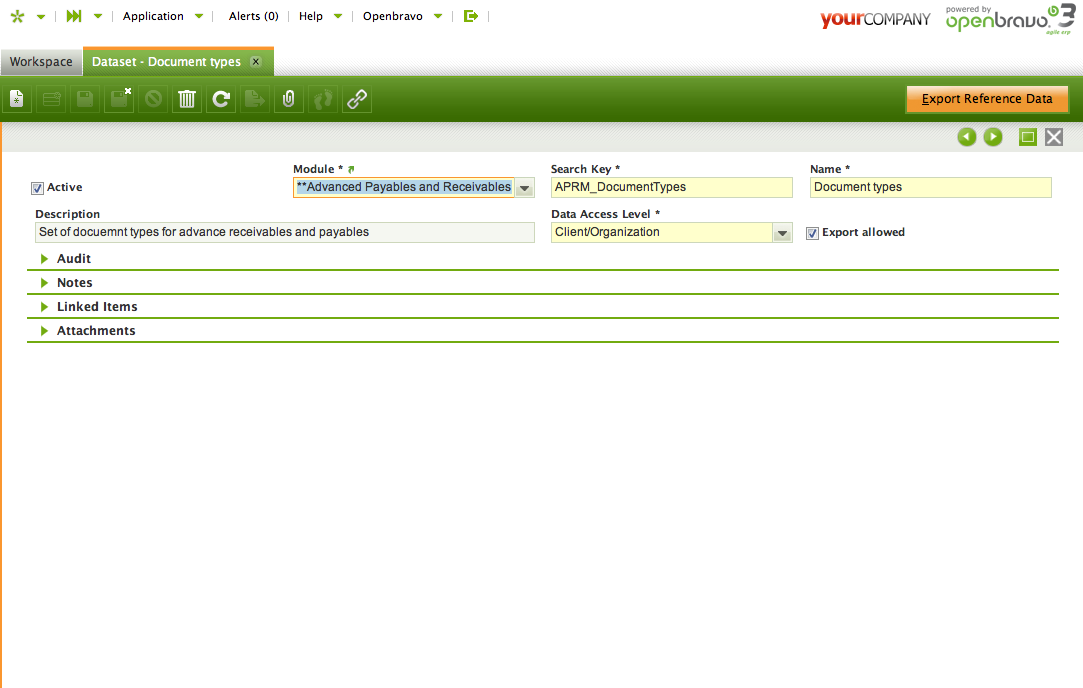Click into the Search Key field
1083x688 pixels.
point(671,187)
